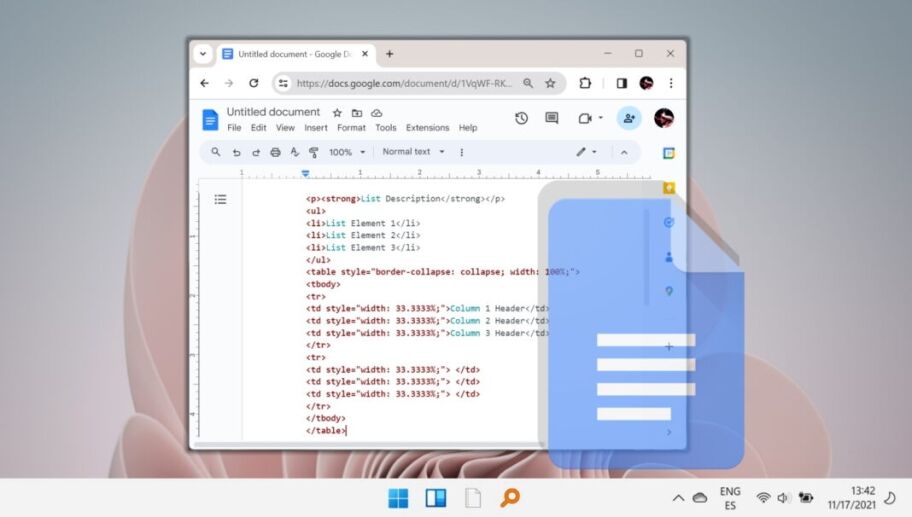The height and width of the screenshot is (517, 912).
Task: Open the Widgets taskbar icon
Action: click(x=436, y=498)
